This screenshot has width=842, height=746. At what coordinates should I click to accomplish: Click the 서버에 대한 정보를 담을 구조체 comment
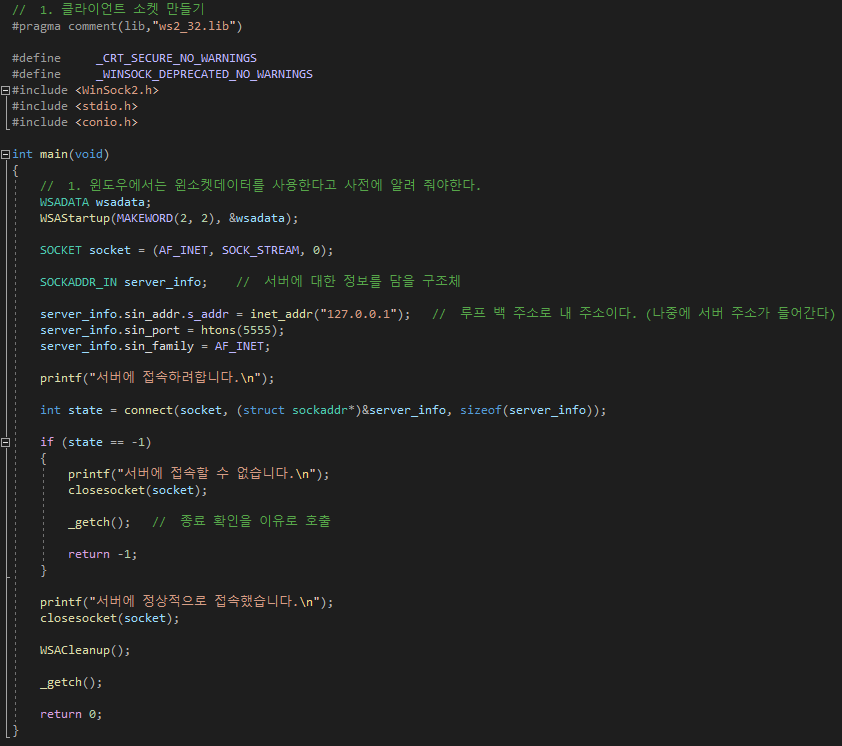(349, 281)
